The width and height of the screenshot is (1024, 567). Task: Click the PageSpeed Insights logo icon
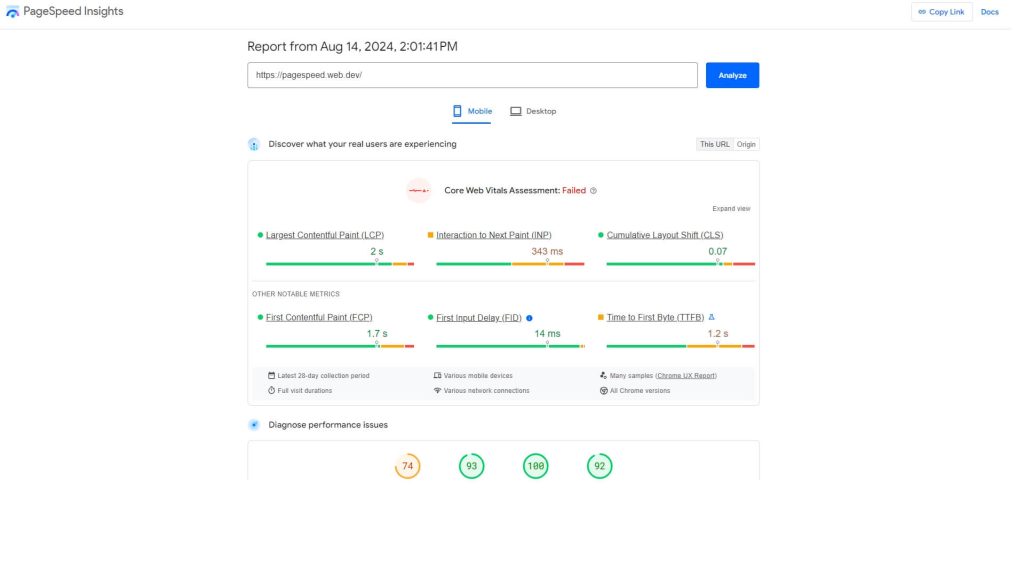[12, 12]
